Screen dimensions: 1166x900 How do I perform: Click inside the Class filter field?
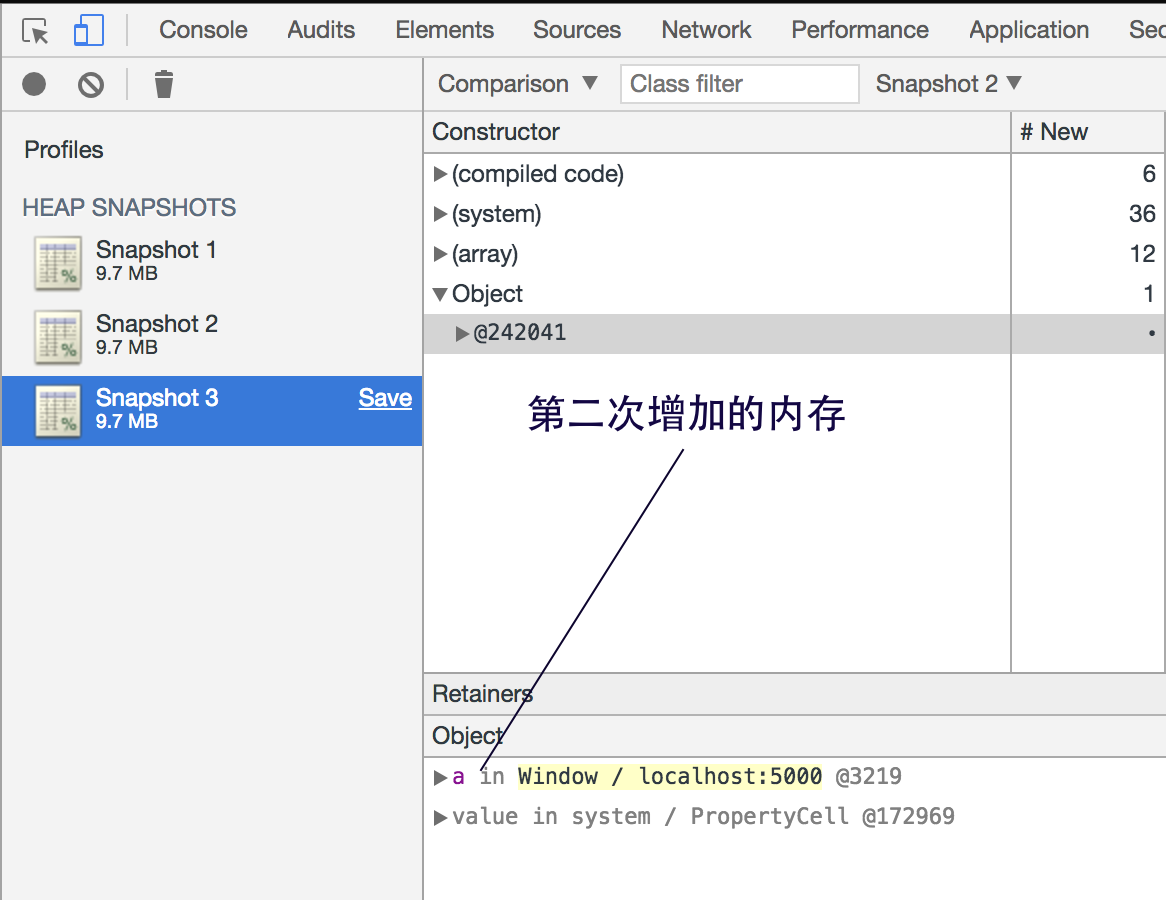click(x=739, y=84)
